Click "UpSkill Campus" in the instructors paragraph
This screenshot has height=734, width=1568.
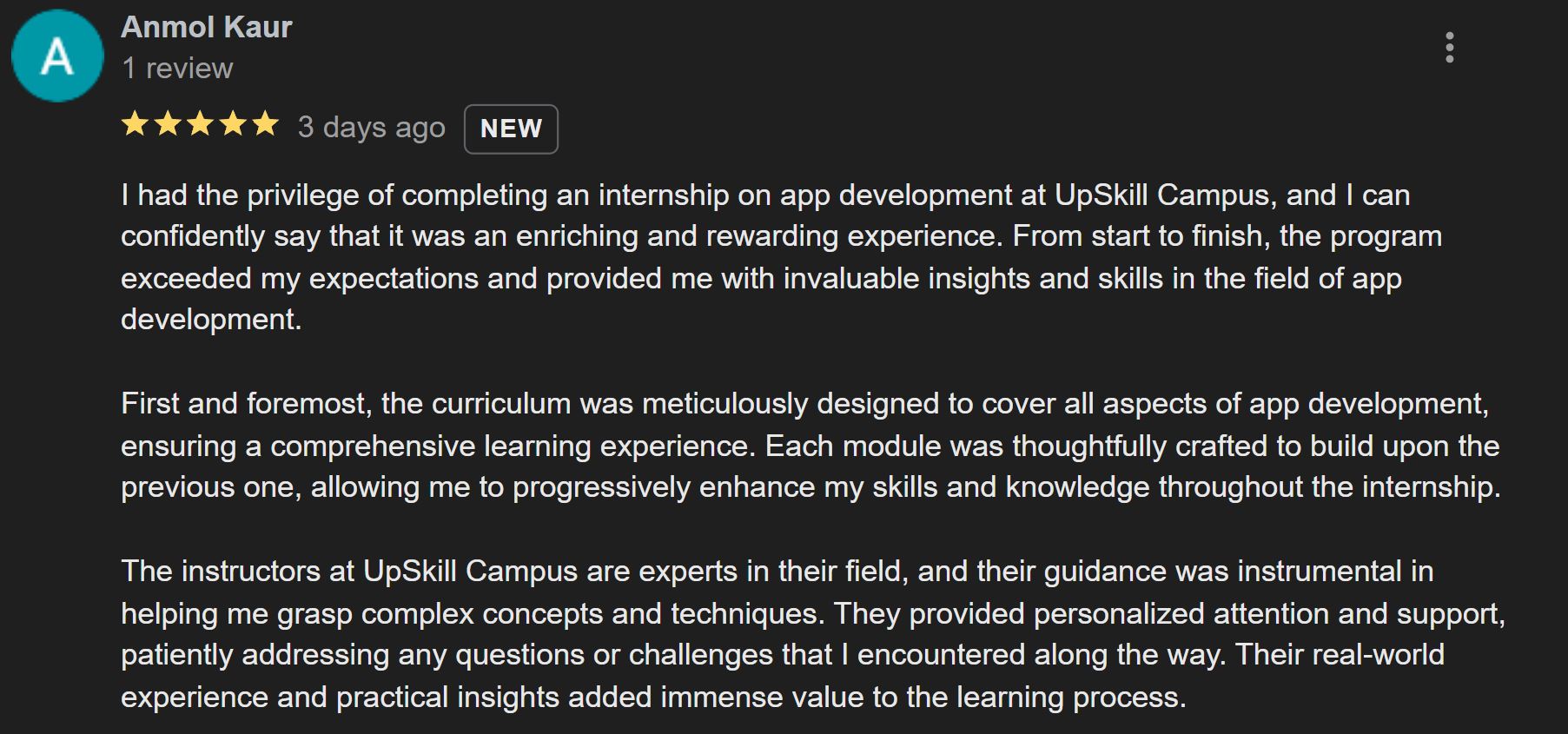pos(470,572)
